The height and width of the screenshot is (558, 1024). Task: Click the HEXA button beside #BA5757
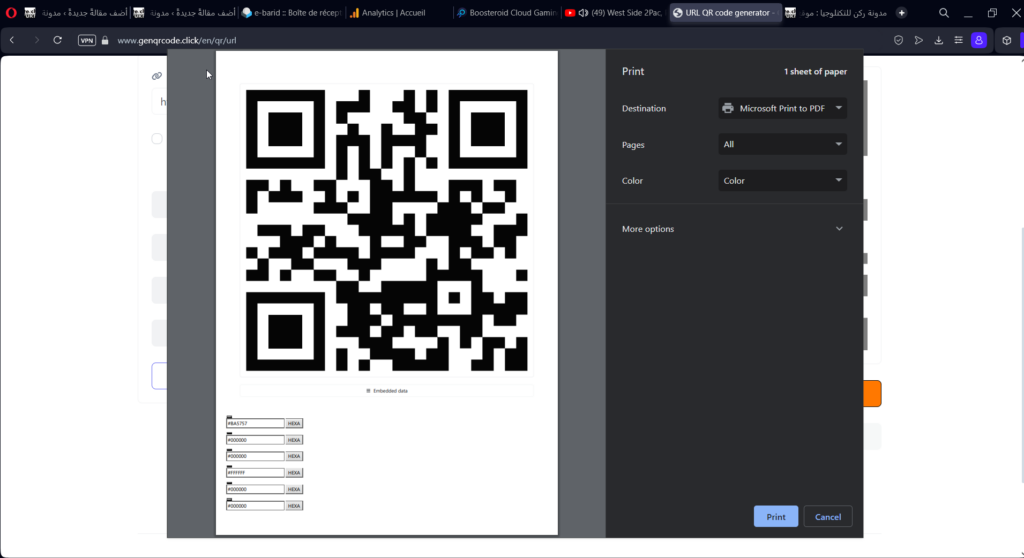pos(295,423)
